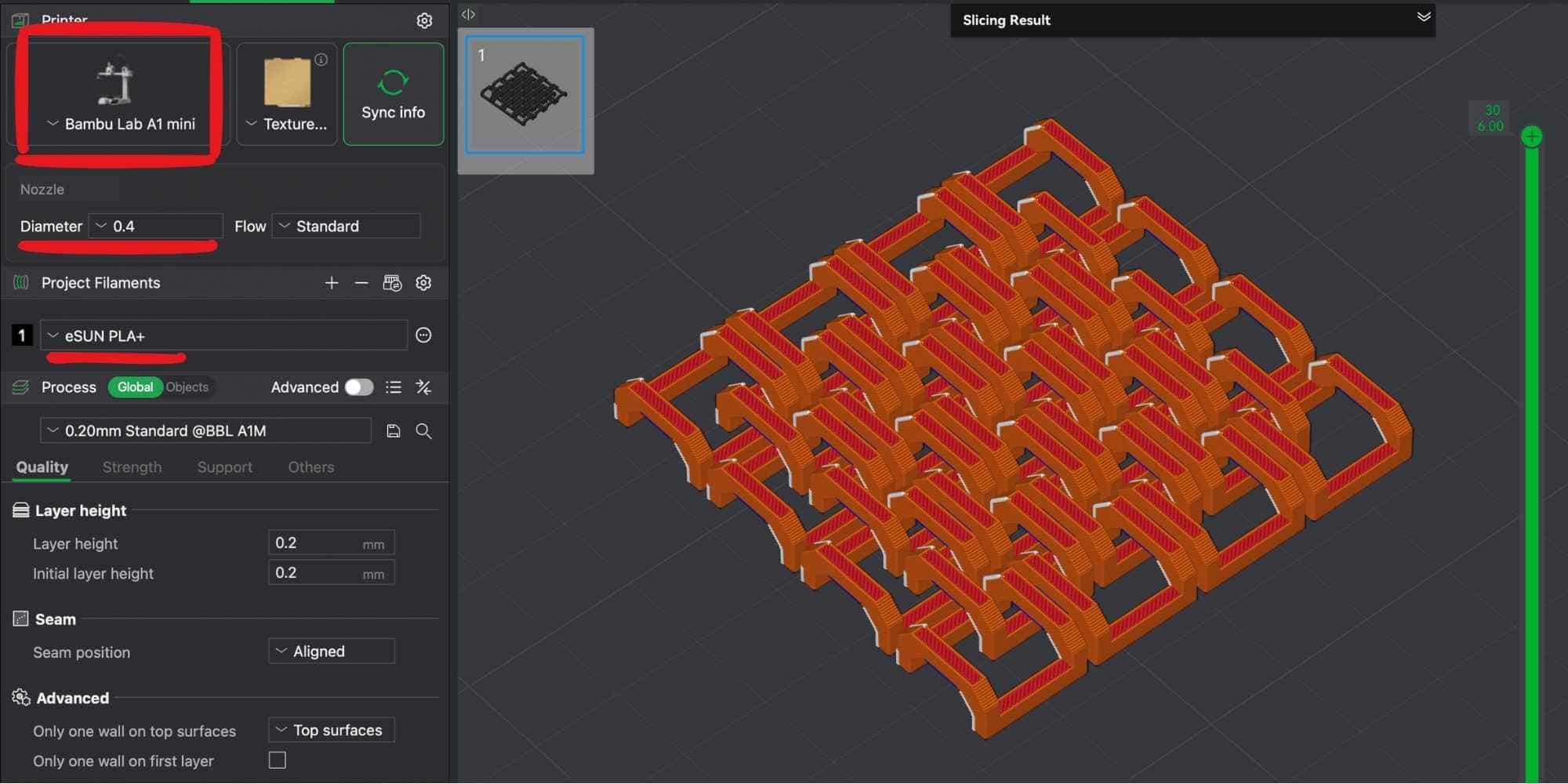
Task: Click the Seam section icon
Action: [x=21, y=619]
